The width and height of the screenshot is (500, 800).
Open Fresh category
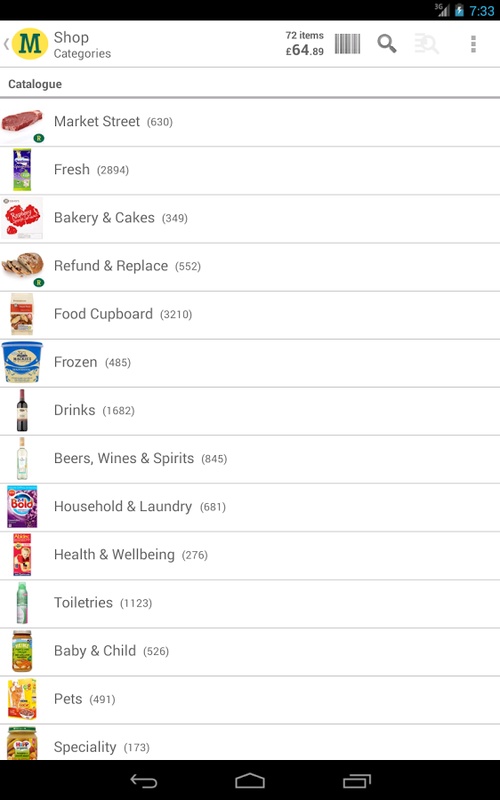point(250,170)
